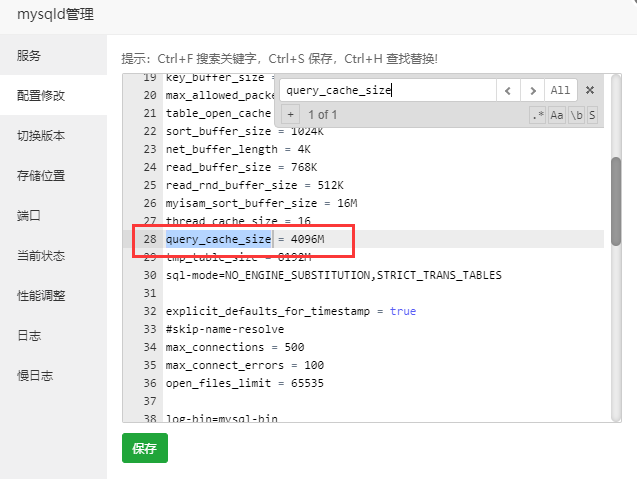
Task: Click the explicit_defaults_for_timestamp line
Action: point(291,311)
